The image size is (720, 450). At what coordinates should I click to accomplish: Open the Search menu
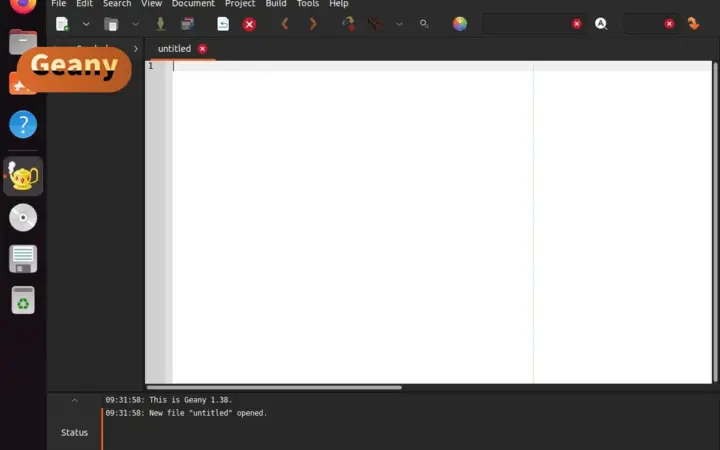click(x=117, y=4)
